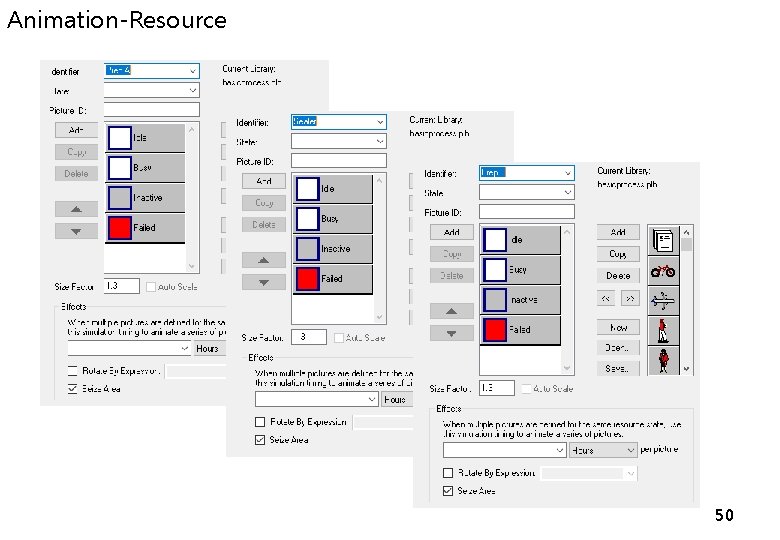Pick red Failed swatch in Sealer dialog
780x540 pixels.
tap(307, 279)
